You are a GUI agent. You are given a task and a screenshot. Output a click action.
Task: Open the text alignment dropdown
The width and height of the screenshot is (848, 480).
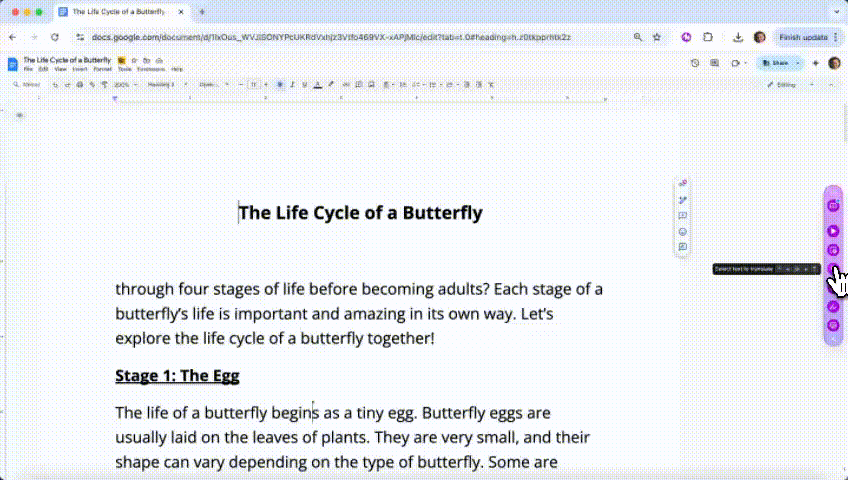click(x=388, y=85)
